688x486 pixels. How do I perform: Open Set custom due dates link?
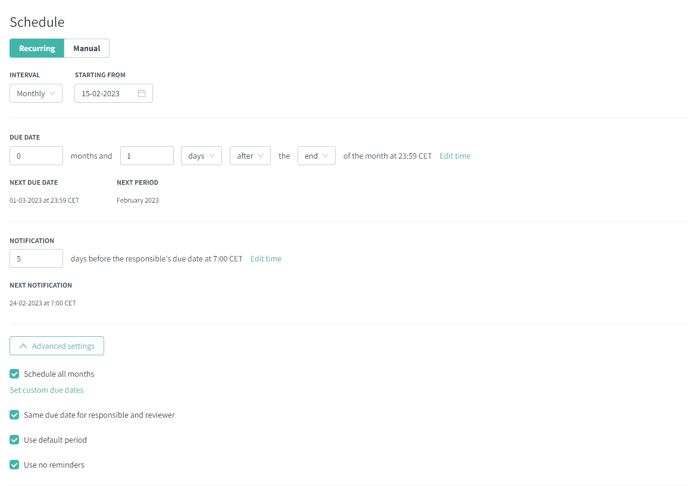pyautogui.click(x=47, y=390)
